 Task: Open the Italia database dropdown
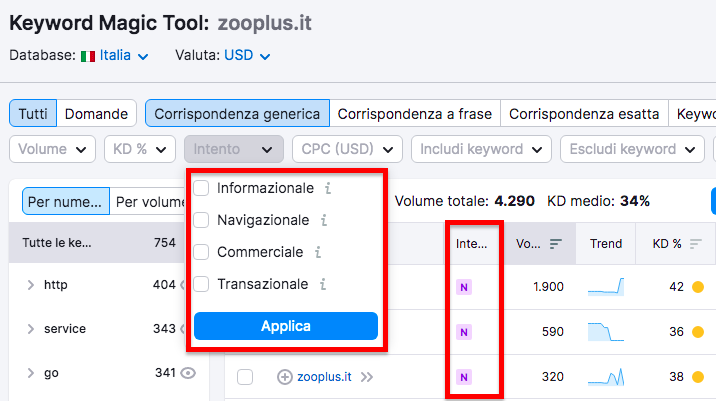[124, 56]
